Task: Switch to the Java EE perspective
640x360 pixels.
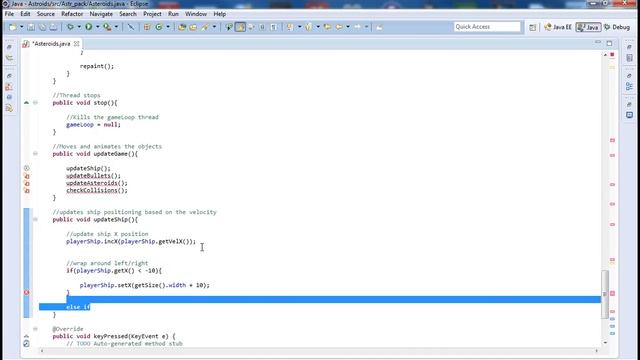Action: tap(558, 27)
